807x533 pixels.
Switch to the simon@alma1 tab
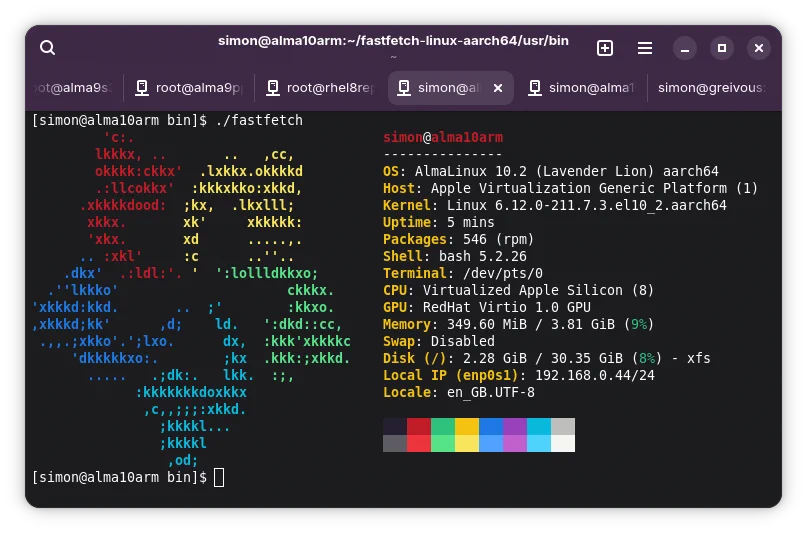click(x=582, y=88)
